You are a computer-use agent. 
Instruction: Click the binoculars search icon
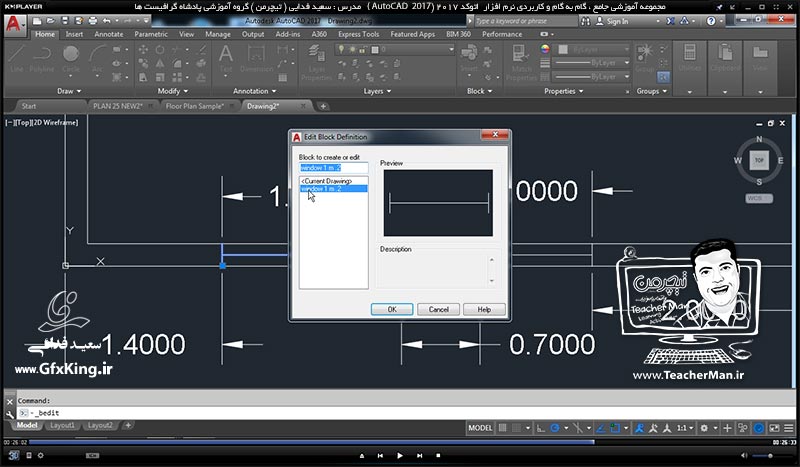tap(585, 21)
